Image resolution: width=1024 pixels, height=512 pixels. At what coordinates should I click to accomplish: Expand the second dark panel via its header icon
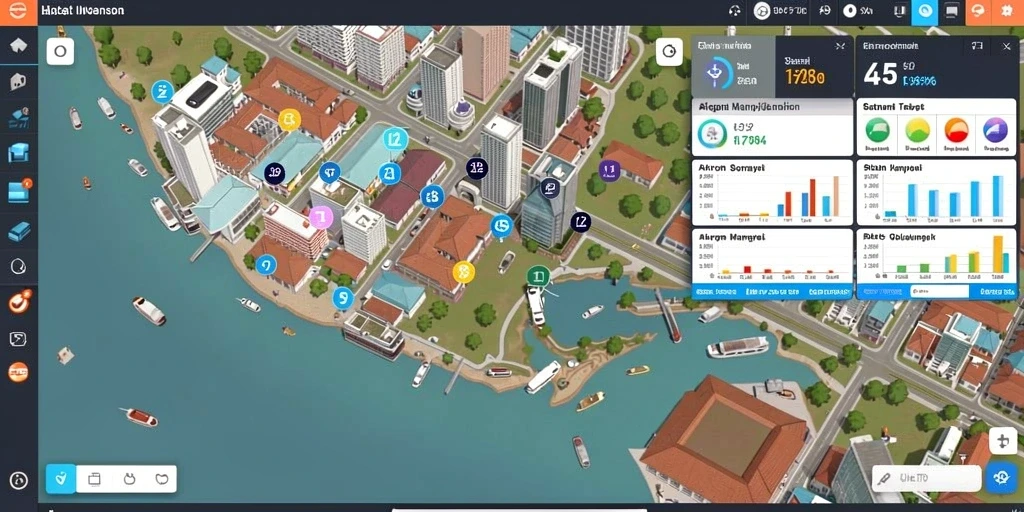coord(976,46)
